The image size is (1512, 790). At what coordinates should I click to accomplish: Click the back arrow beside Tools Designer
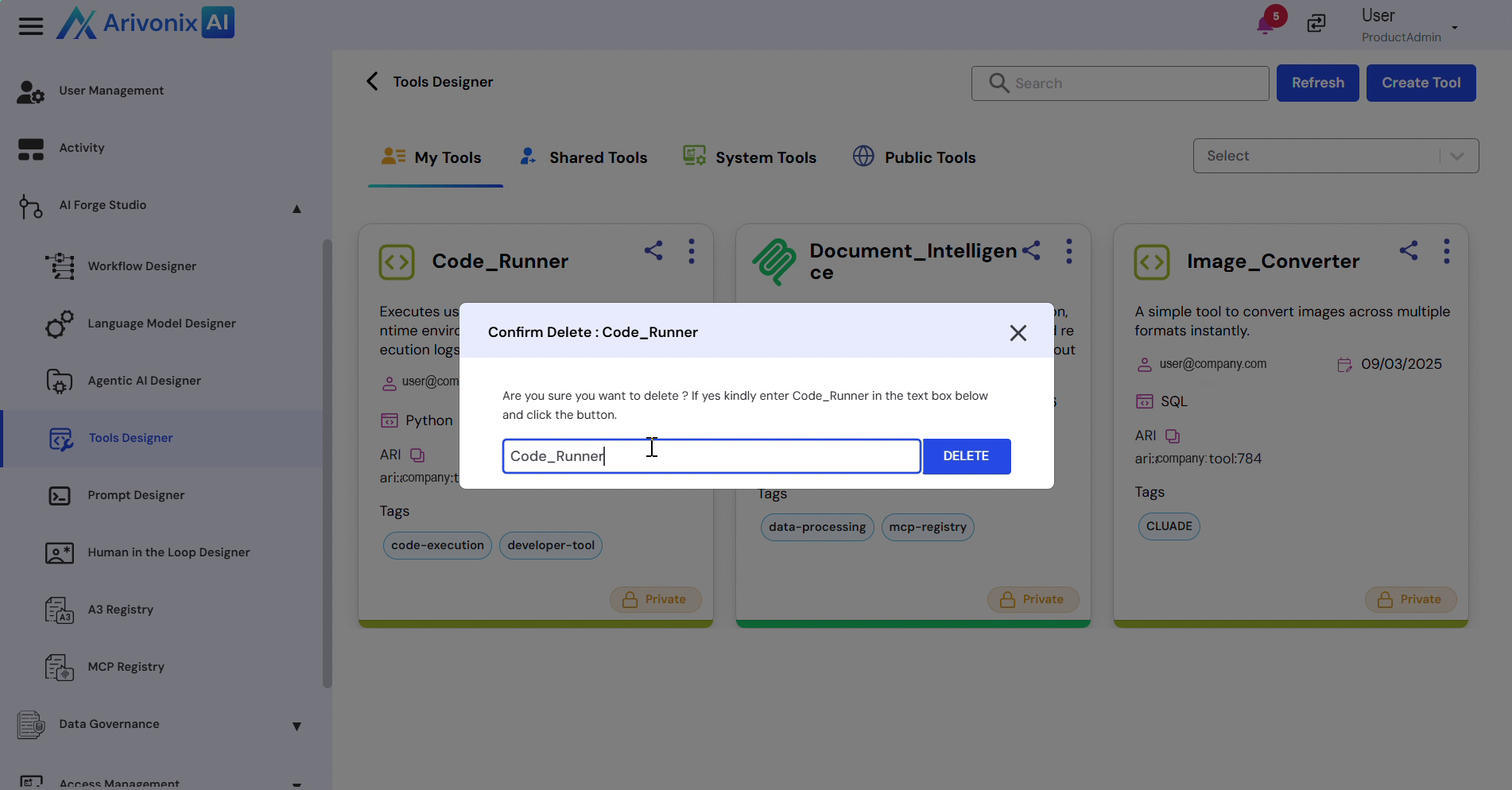(372, 81)
